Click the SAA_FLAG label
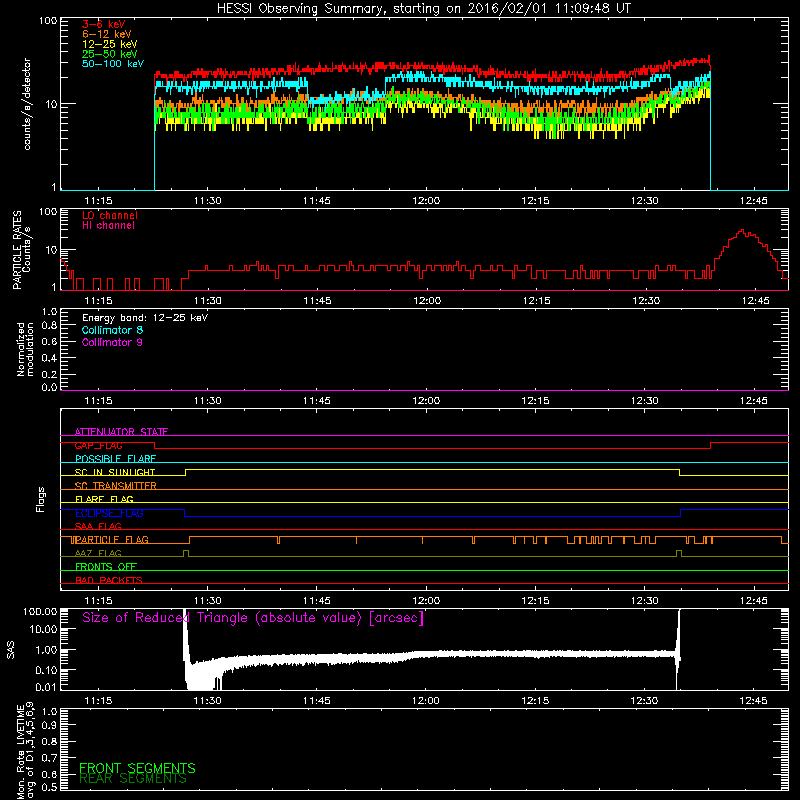The image size is (800, 800). click(98, 526)
